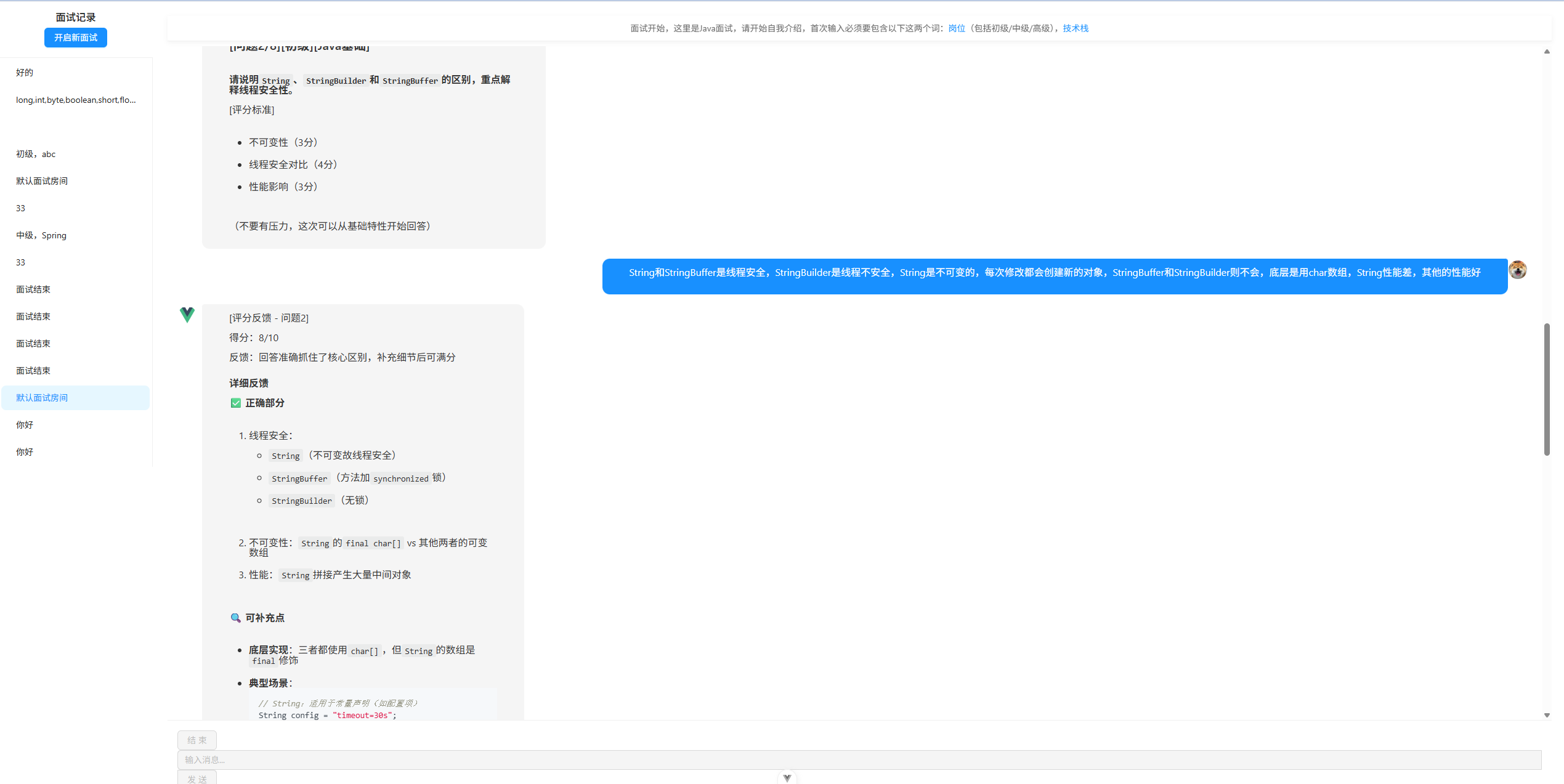The width and height of the screenshot is (1564, 784).
Task: Click the scroll-to-bottom arrow icon
Action: click(787, 777)
